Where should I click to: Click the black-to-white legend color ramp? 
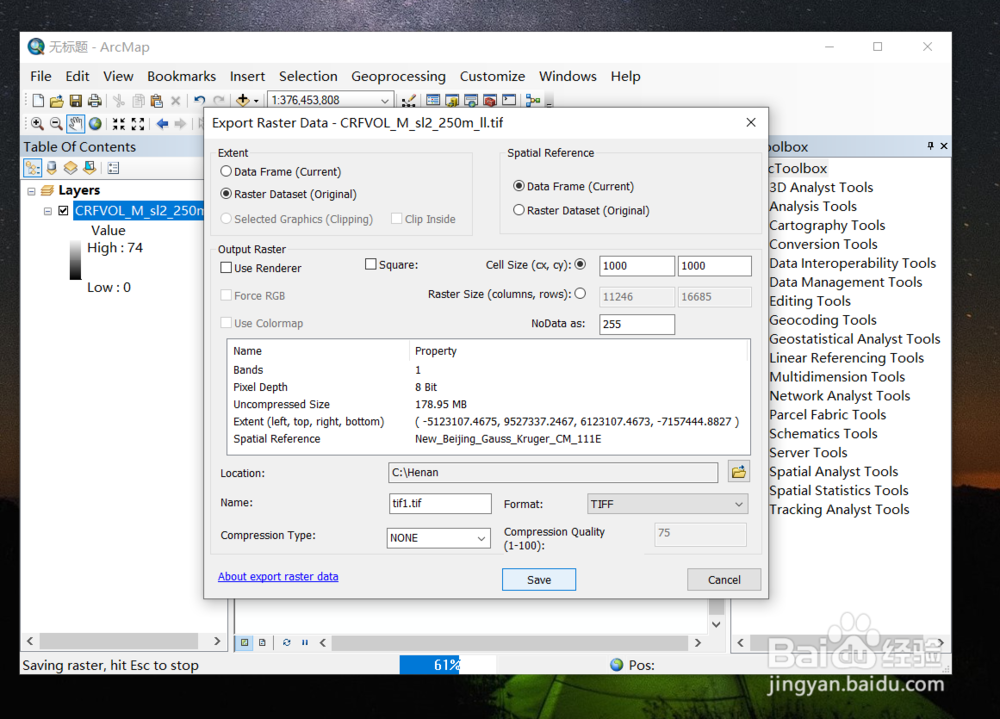click(x=75, y=260)
